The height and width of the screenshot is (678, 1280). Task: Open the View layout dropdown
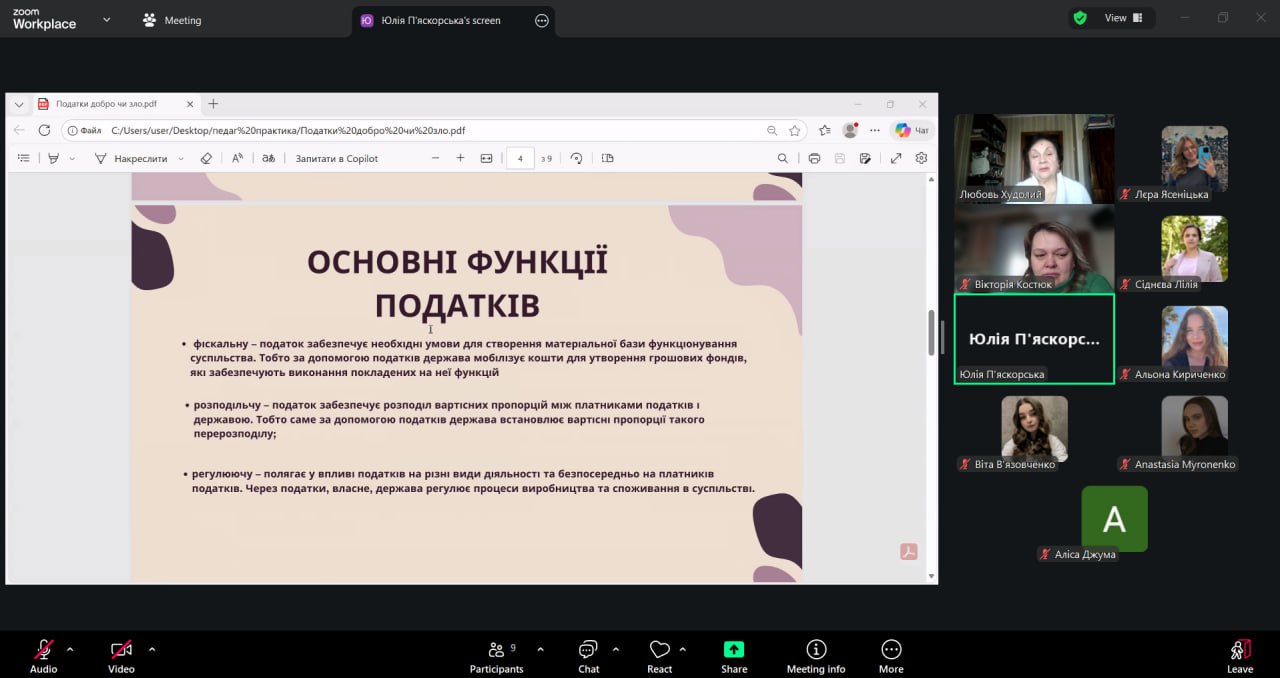point(1123,18)
